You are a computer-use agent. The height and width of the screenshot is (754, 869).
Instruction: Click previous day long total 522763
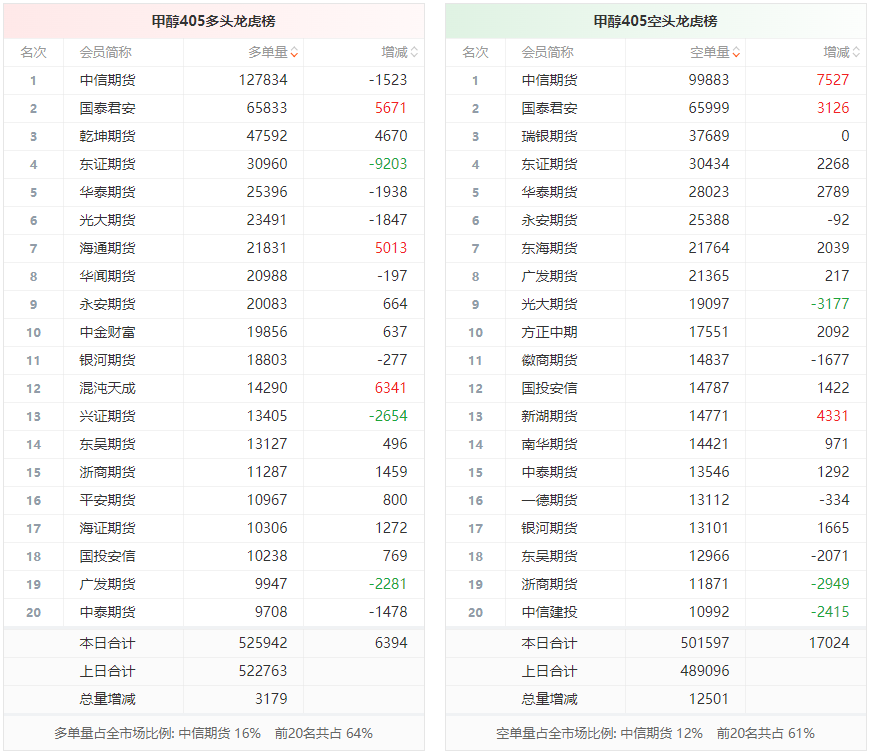tap(263, 671)
